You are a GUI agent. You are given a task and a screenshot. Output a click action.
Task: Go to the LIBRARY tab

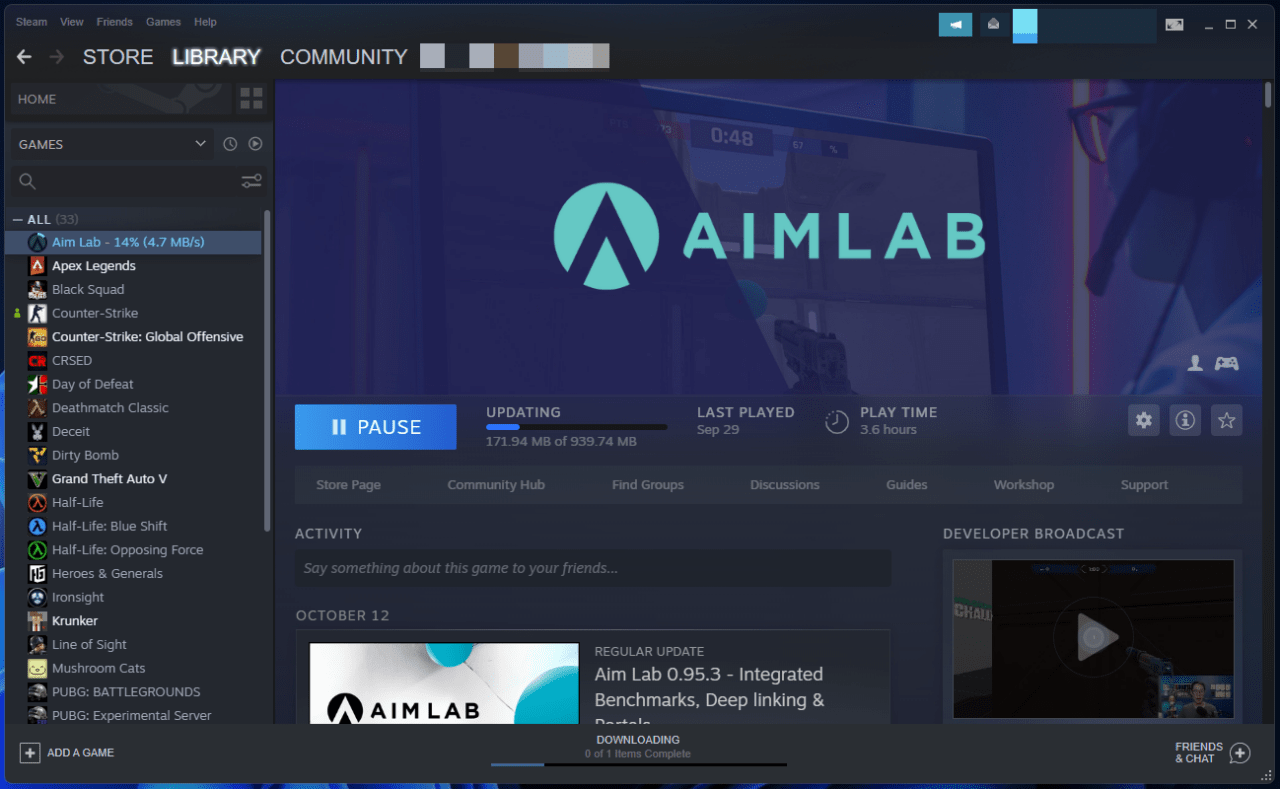216,57
